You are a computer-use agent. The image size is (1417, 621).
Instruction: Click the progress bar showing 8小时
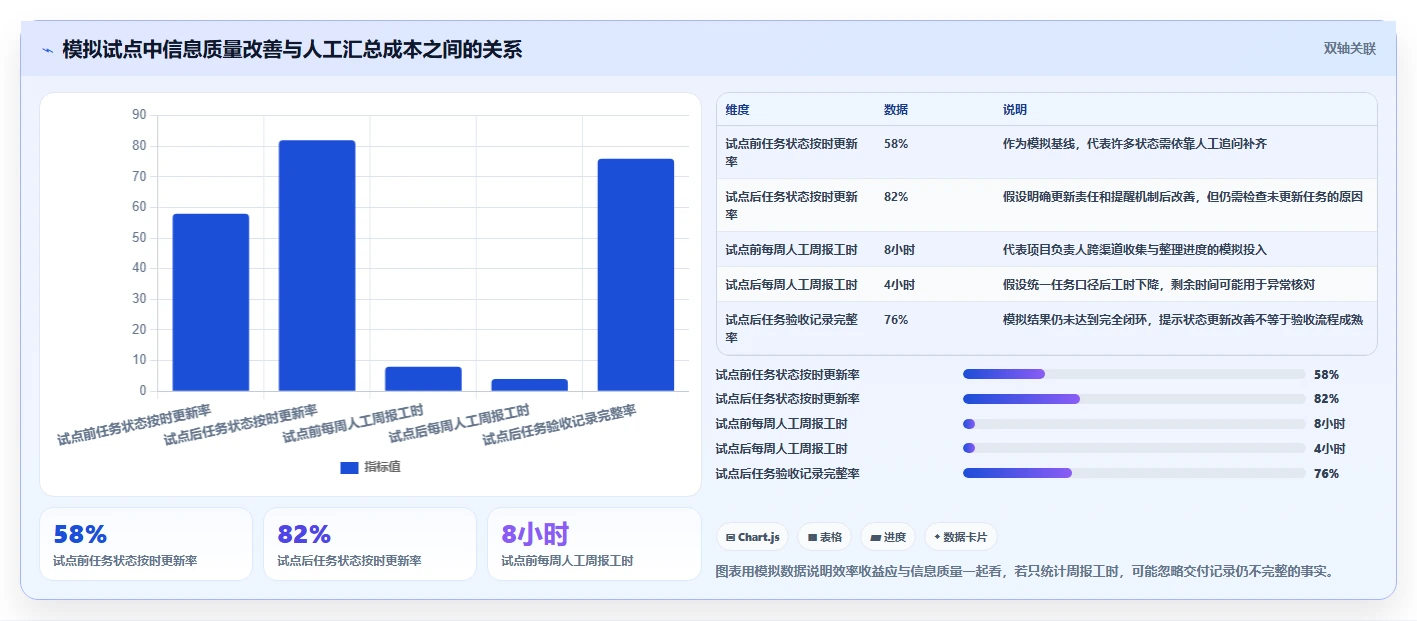pyautogui.click(x=1134, y=424)
